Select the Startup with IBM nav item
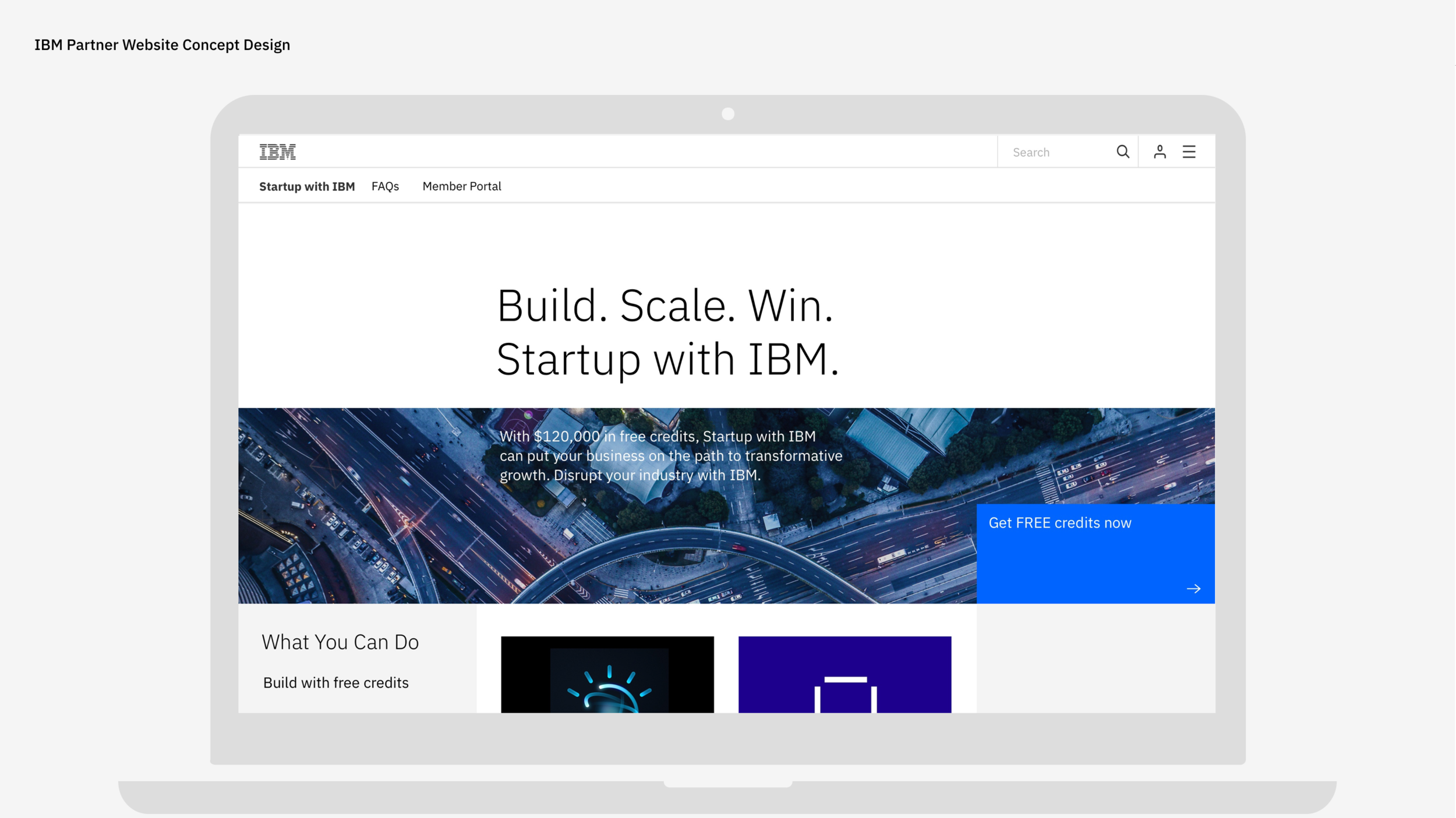 click(306, 186)
